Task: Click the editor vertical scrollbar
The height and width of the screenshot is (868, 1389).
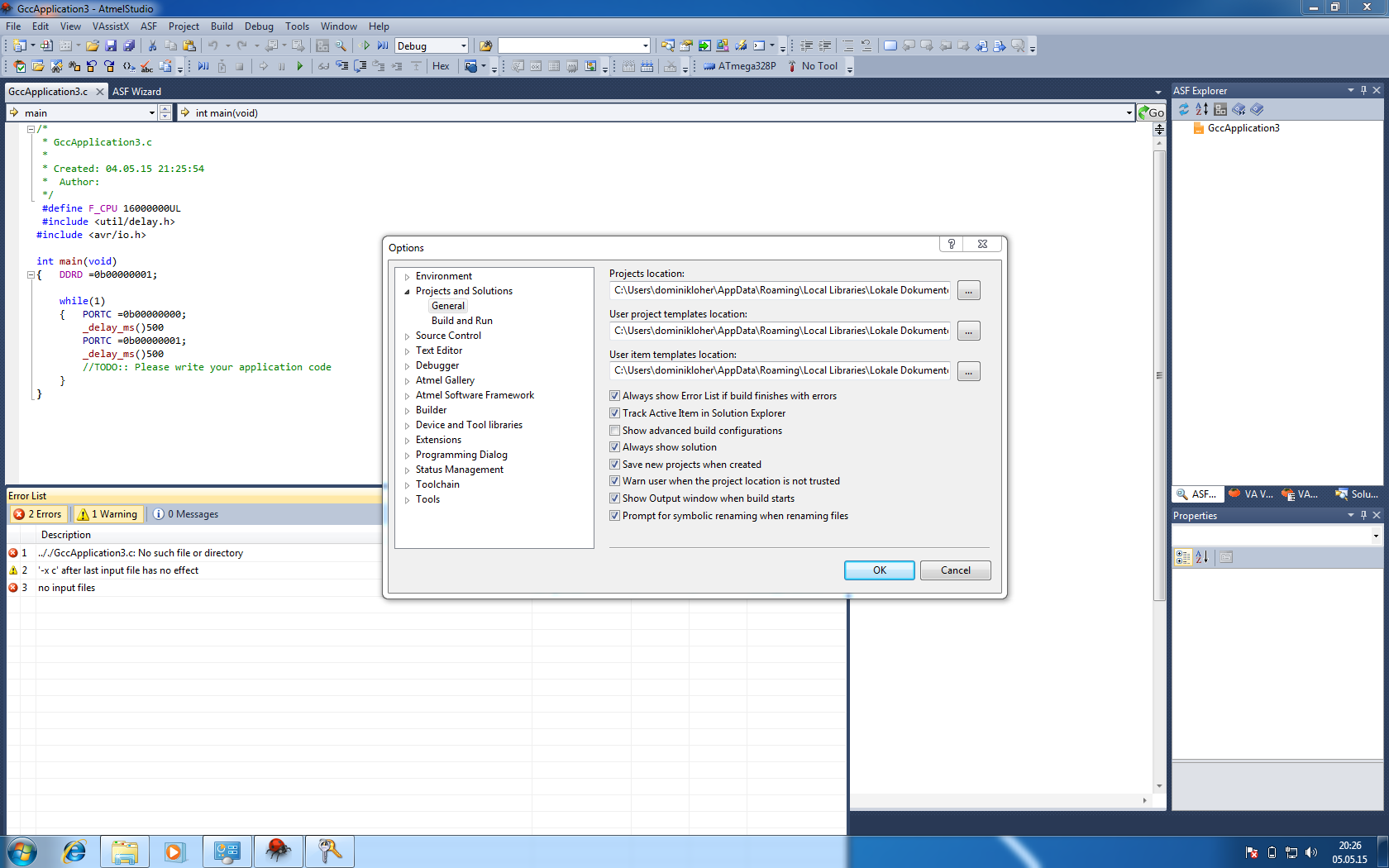Action: pyautogui.click(x=1159, y=376)
